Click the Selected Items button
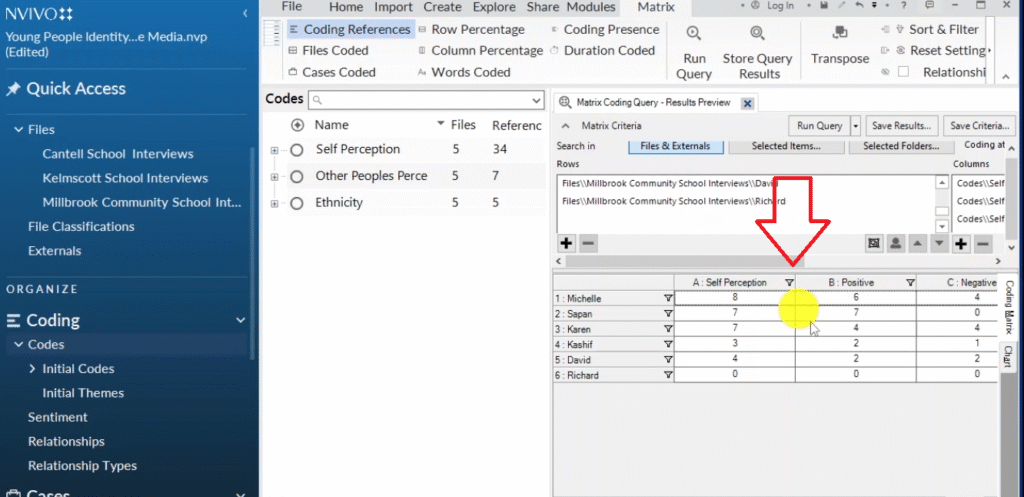Viewport: 1024px width, 497px height. [x=785, y=146]
